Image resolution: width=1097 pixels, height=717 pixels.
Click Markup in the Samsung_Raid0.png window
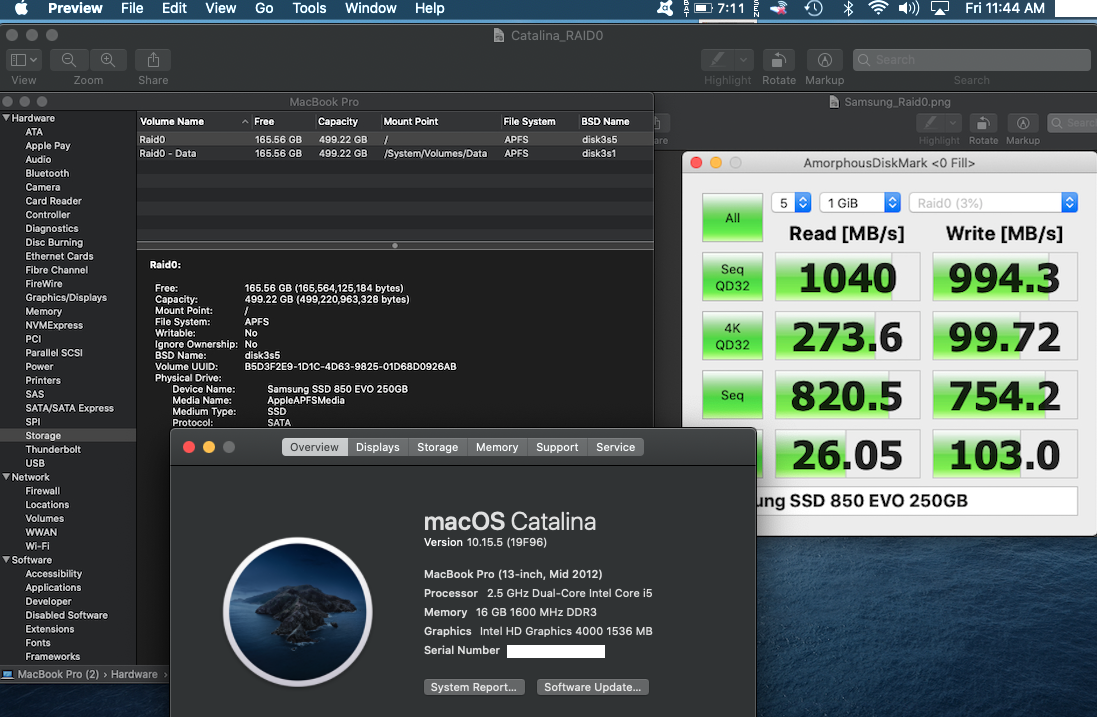(1023, 123)
